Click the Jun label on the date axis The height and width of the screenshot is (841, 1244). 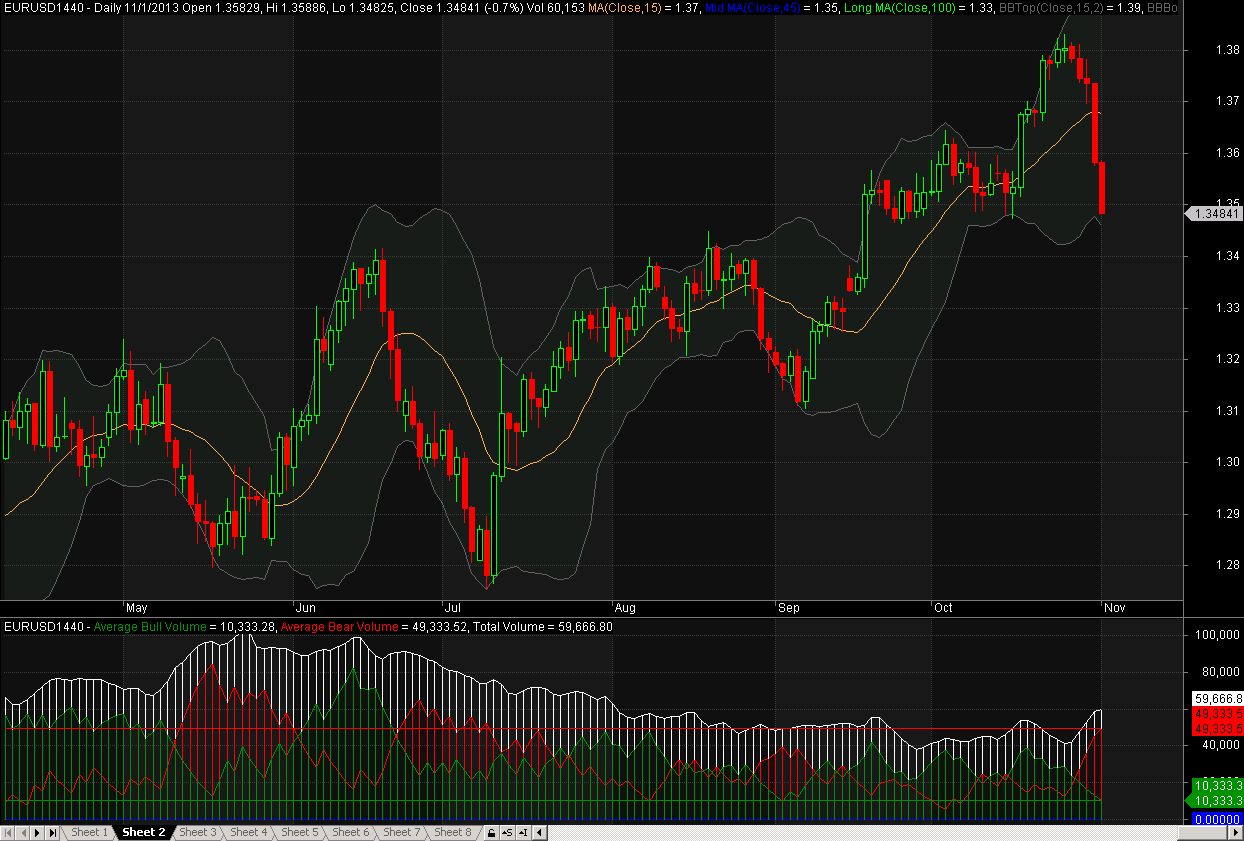[305, 607]
